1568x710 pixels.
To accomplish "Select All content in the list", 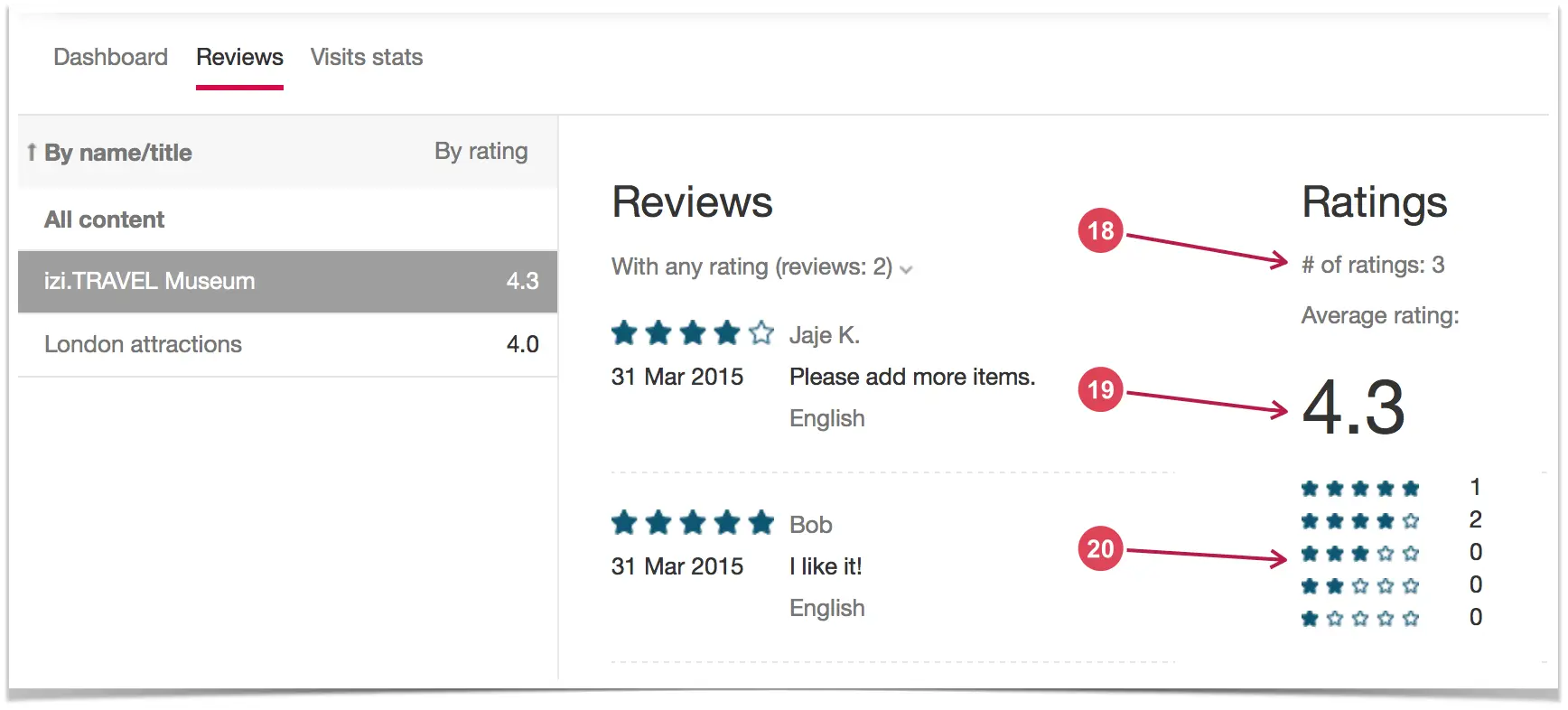I will 287,220.
